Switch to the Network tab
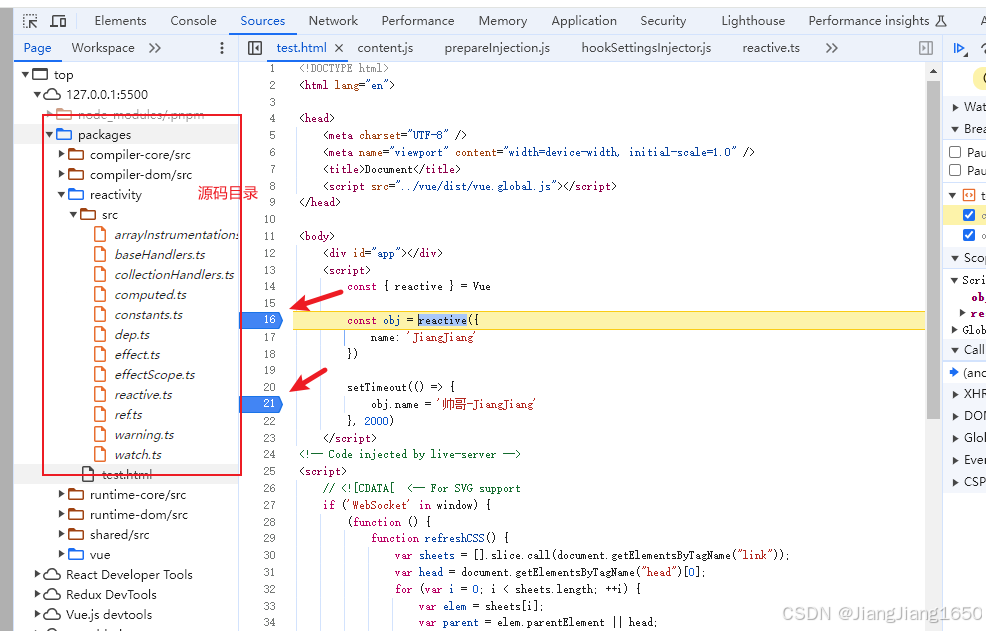Viewport: 986px width, 631px height. [x=333, y=21]
